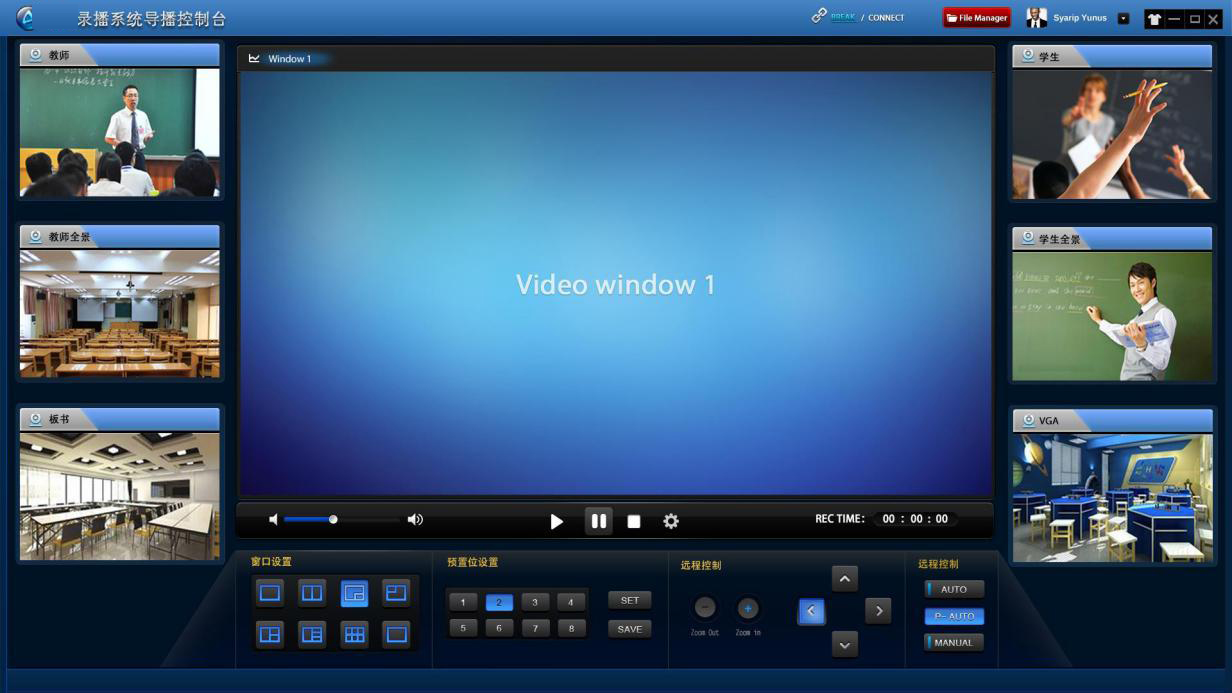The width and height of the screenshot is (1232, 693).
Task: Click the volume slider handle
Action: point(333,519)
